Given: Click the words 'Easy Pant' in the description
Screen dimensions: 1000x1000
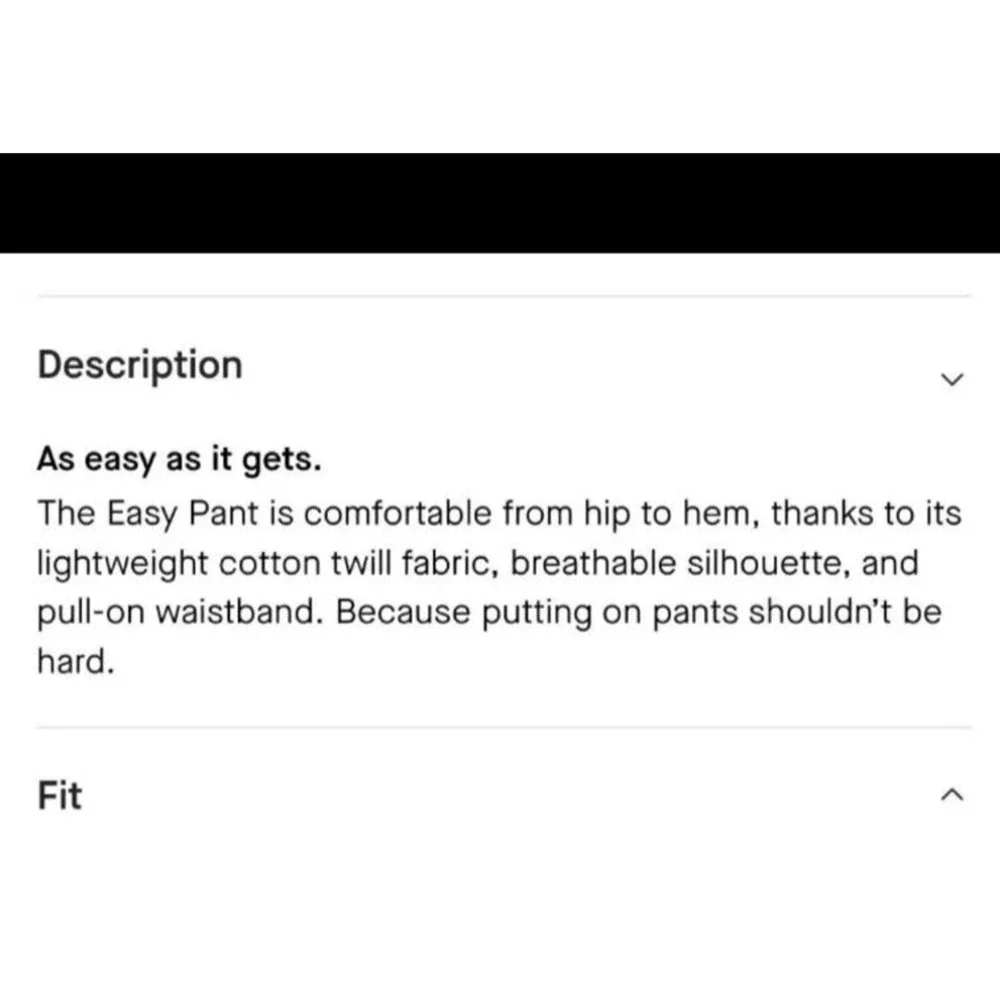Looking at the screenshot, I should (182, 514).
